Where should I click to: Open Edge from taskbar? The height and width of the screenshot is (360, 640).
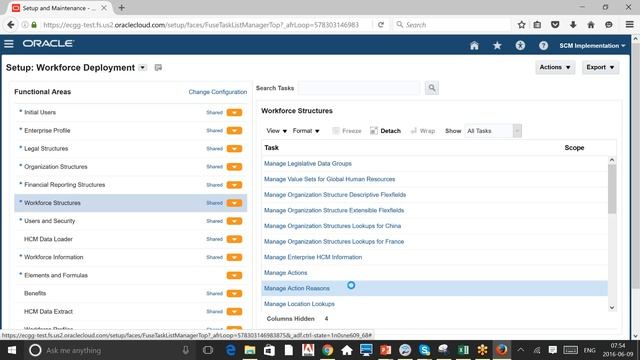tap(231, 350)
